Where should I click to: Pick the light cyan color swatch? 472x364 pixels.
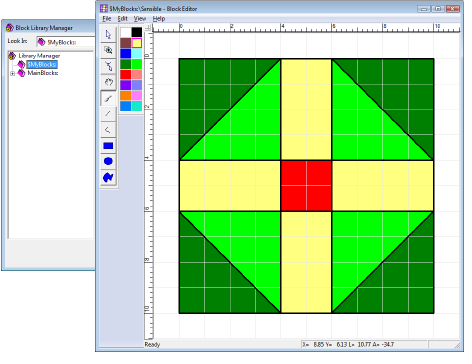pyautogui.click(x=137, y=53)
